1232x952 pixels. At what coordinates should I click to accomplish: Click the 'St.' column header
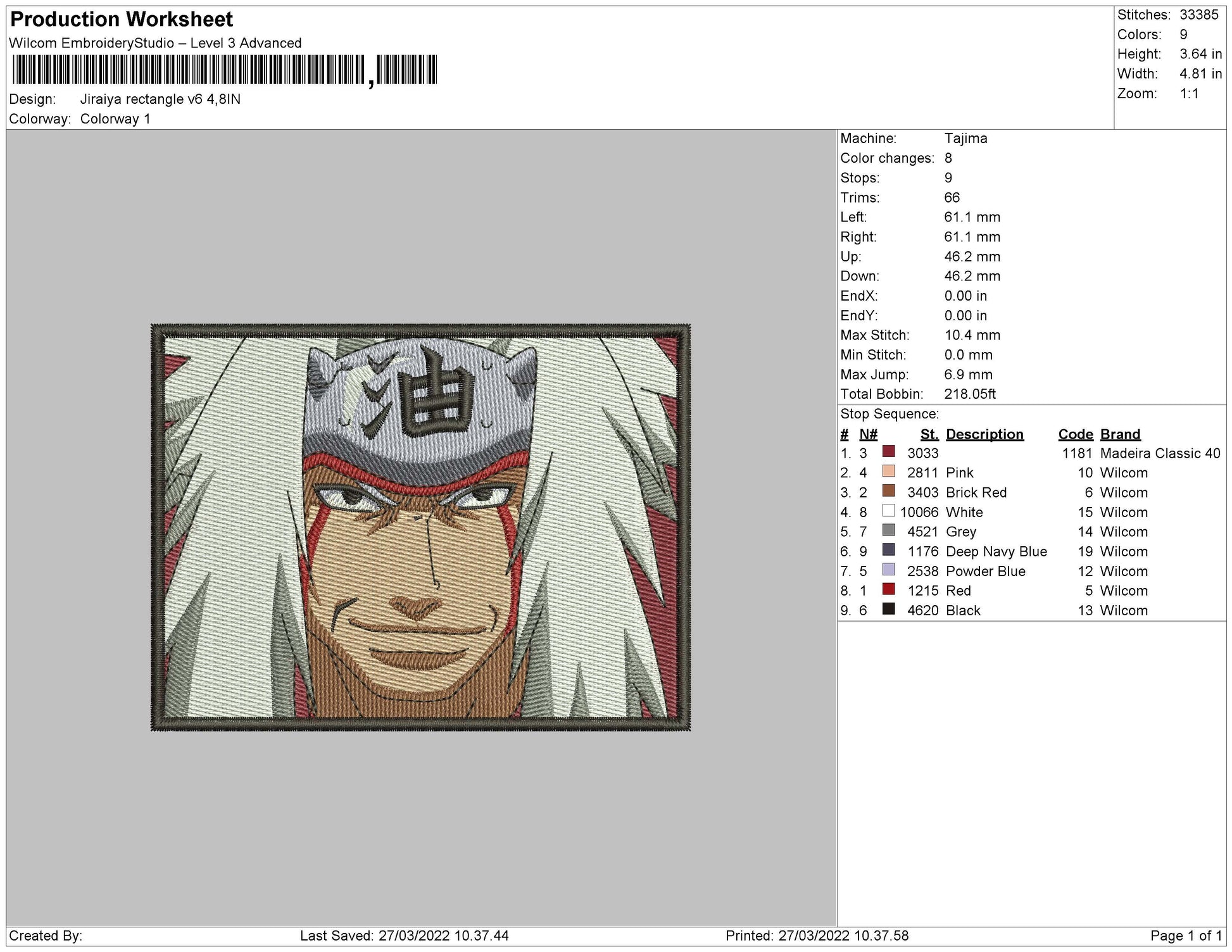coord(929,434)
